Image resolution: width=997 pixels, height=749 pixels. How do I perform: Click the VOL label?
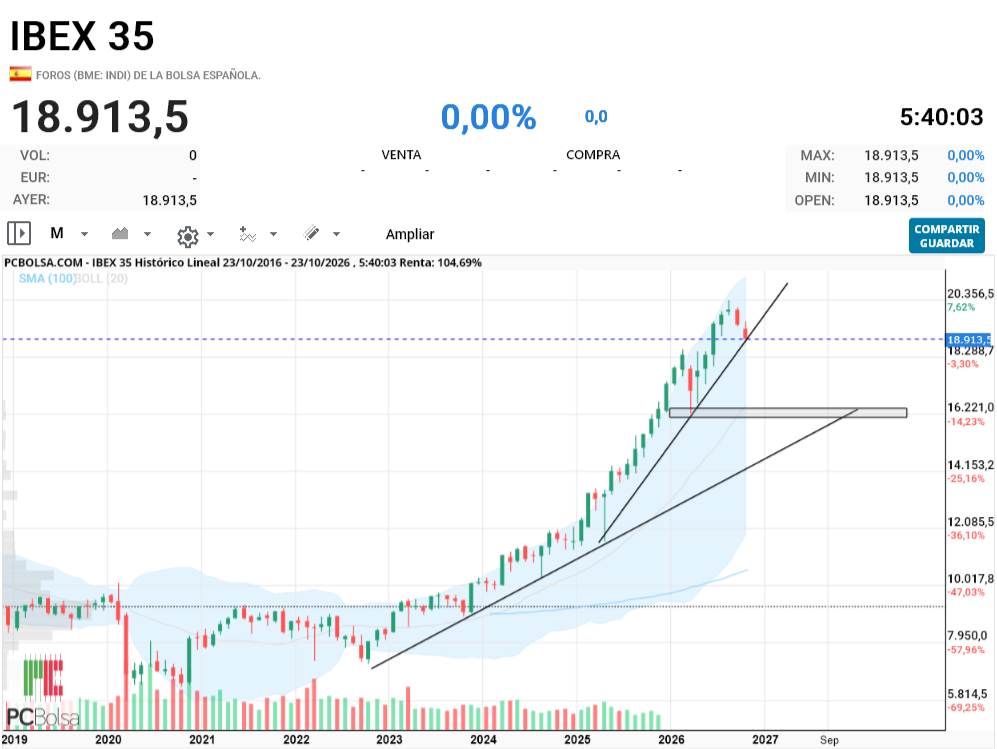click(x=35, y=155)
